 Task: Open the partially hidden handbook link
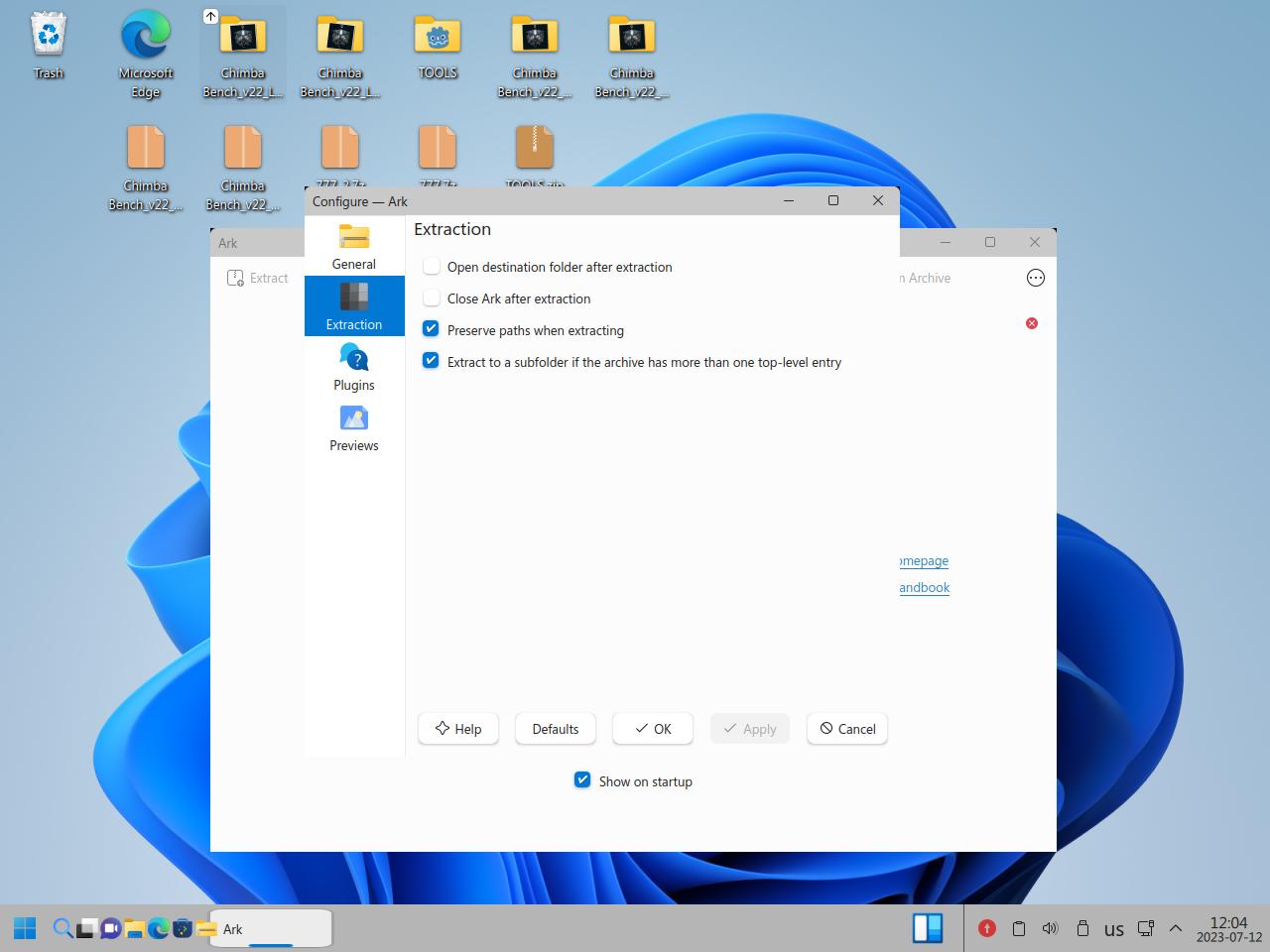(924, 588)
